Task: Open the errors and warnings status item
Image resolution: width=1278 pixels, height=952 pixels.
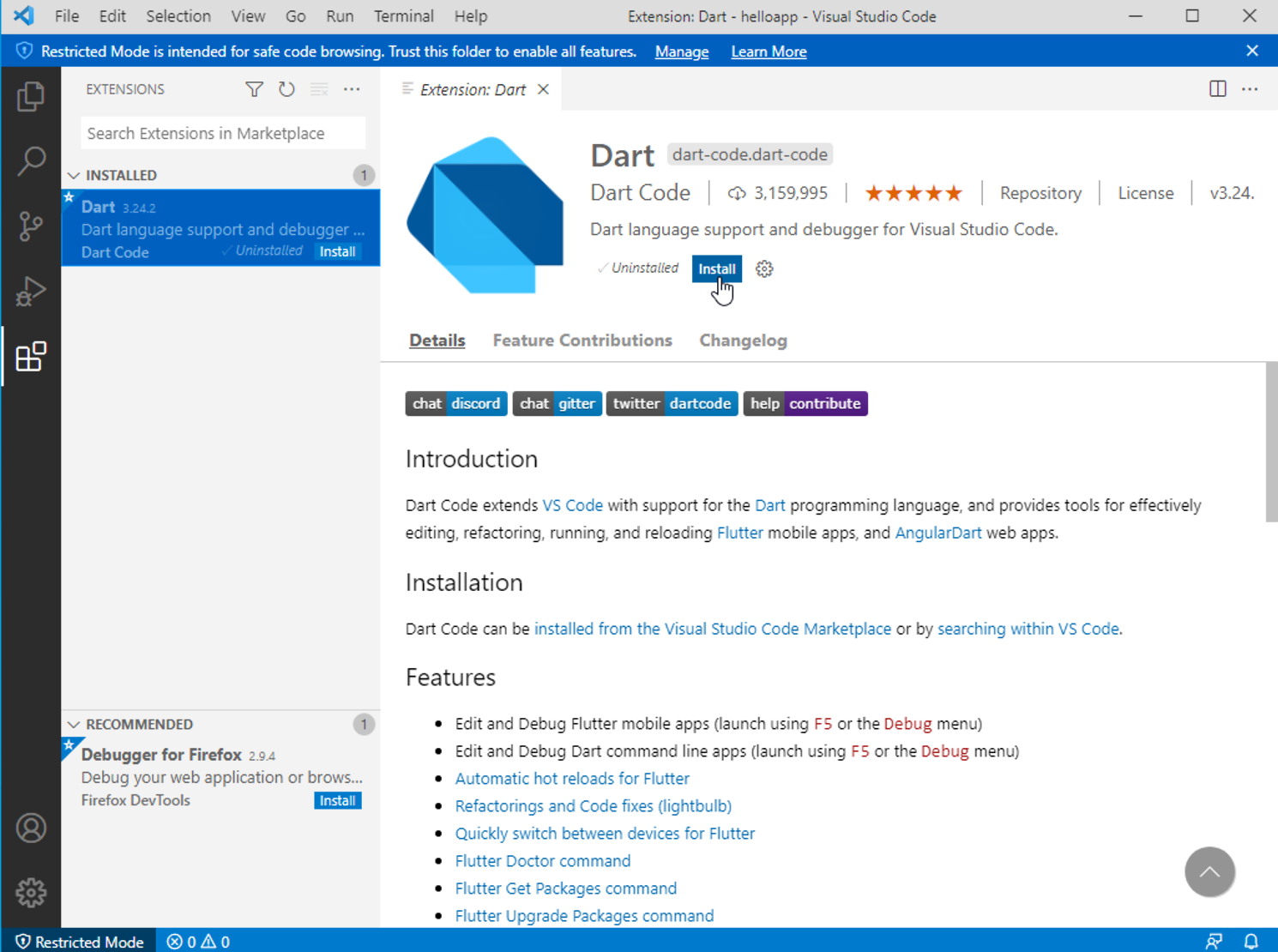Action: 198,942
